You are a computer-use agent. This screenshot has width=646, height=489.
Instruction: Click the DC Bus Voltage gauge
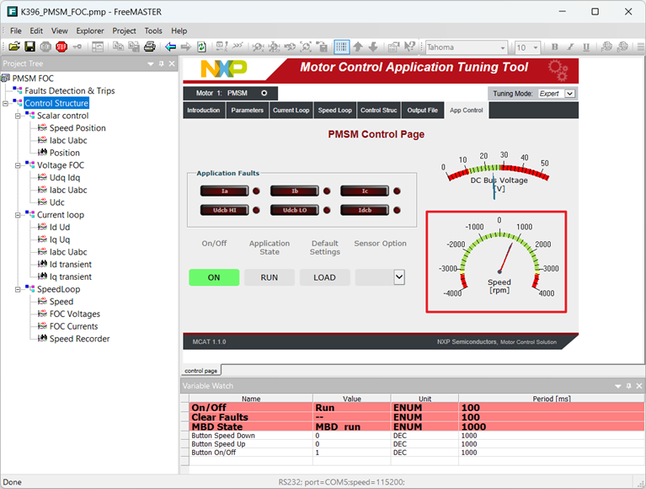pyautogui.click(x=496, y=175)
